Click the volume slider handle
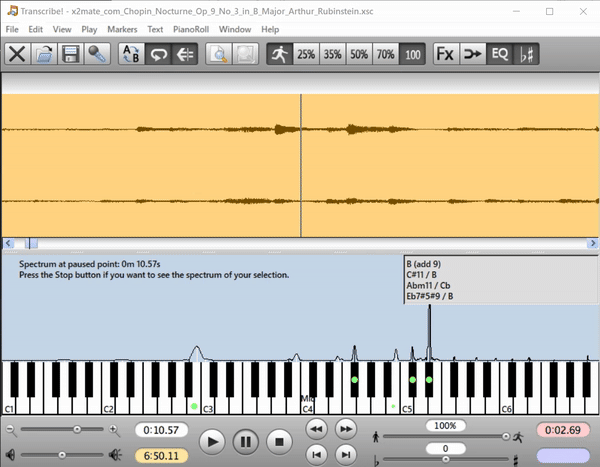600x467 pixels. pos(62,455)
